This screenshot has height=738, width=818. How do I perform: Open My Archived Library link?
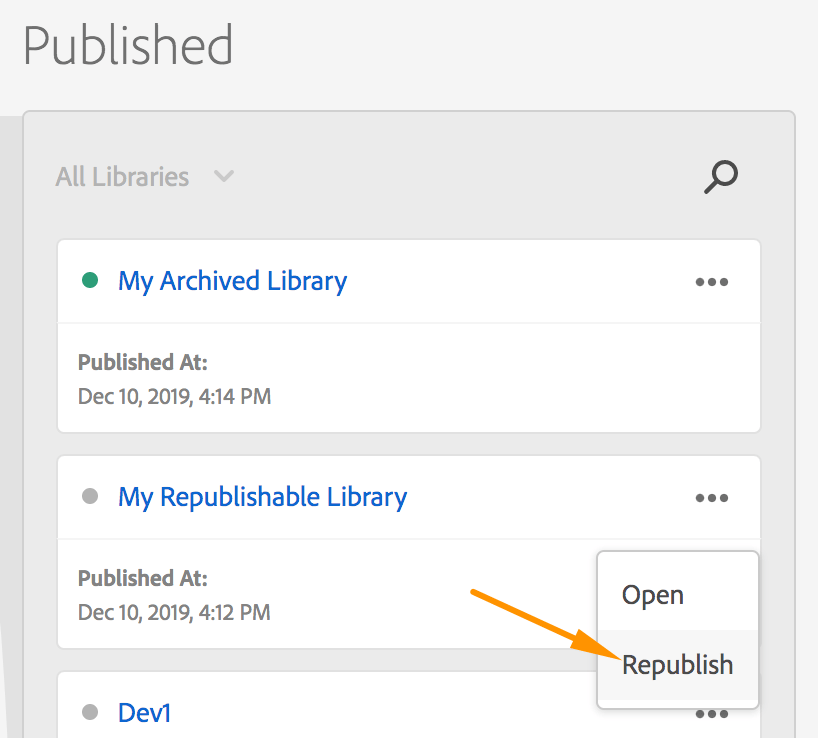coord(232,281)
